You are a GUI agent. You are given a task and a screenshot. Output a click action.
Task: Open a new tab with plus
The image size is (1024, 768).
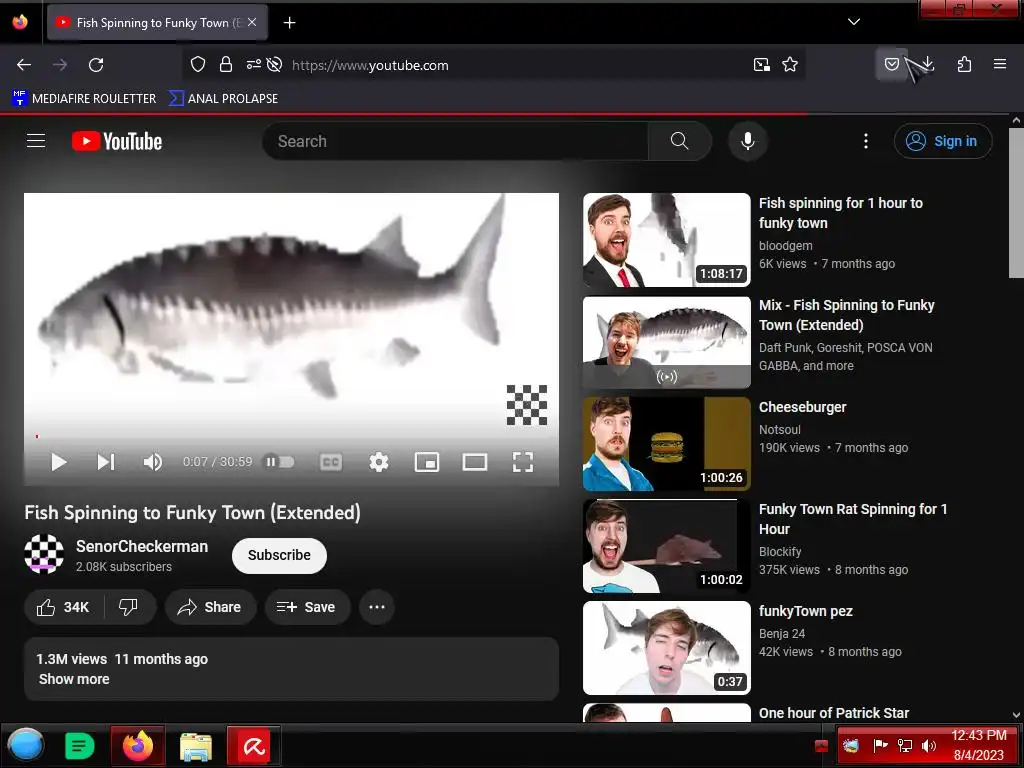289,23
